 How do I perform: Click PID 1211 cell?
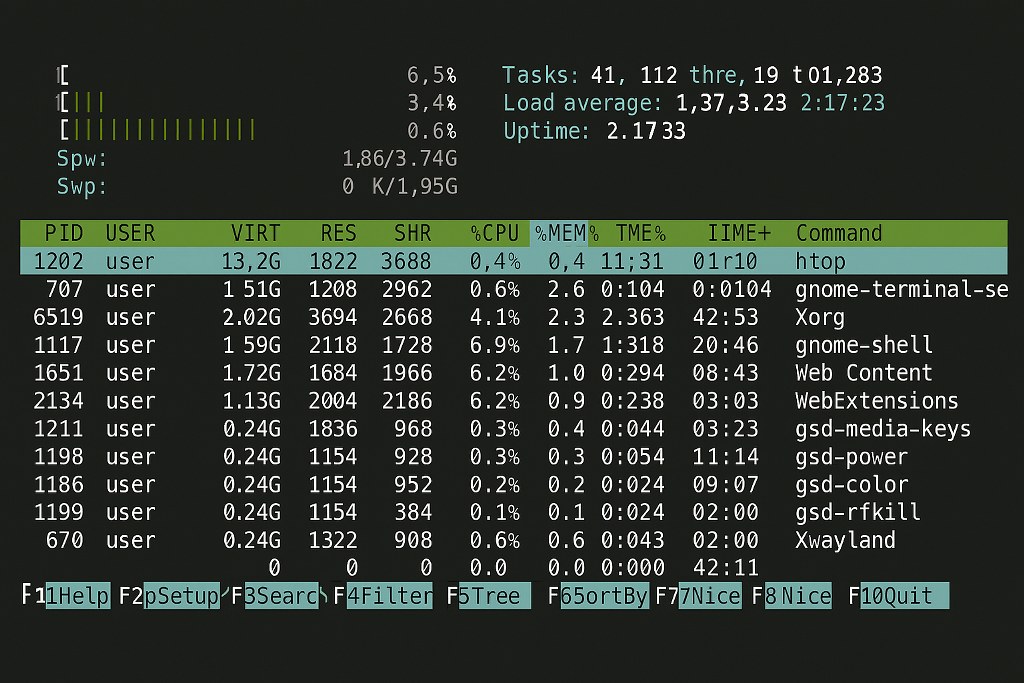pyautogui.click(x=58, y=429)
